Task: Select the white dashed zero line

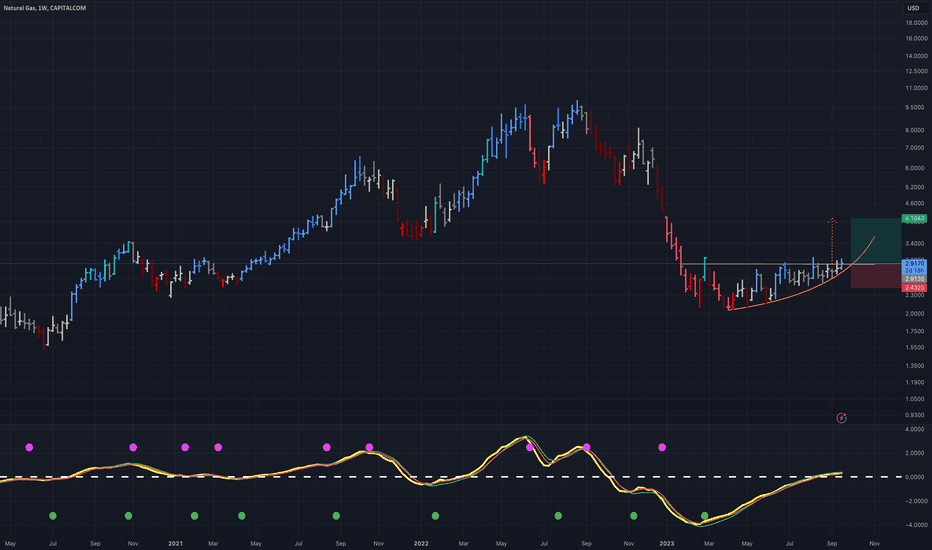Action: [452, 477]
